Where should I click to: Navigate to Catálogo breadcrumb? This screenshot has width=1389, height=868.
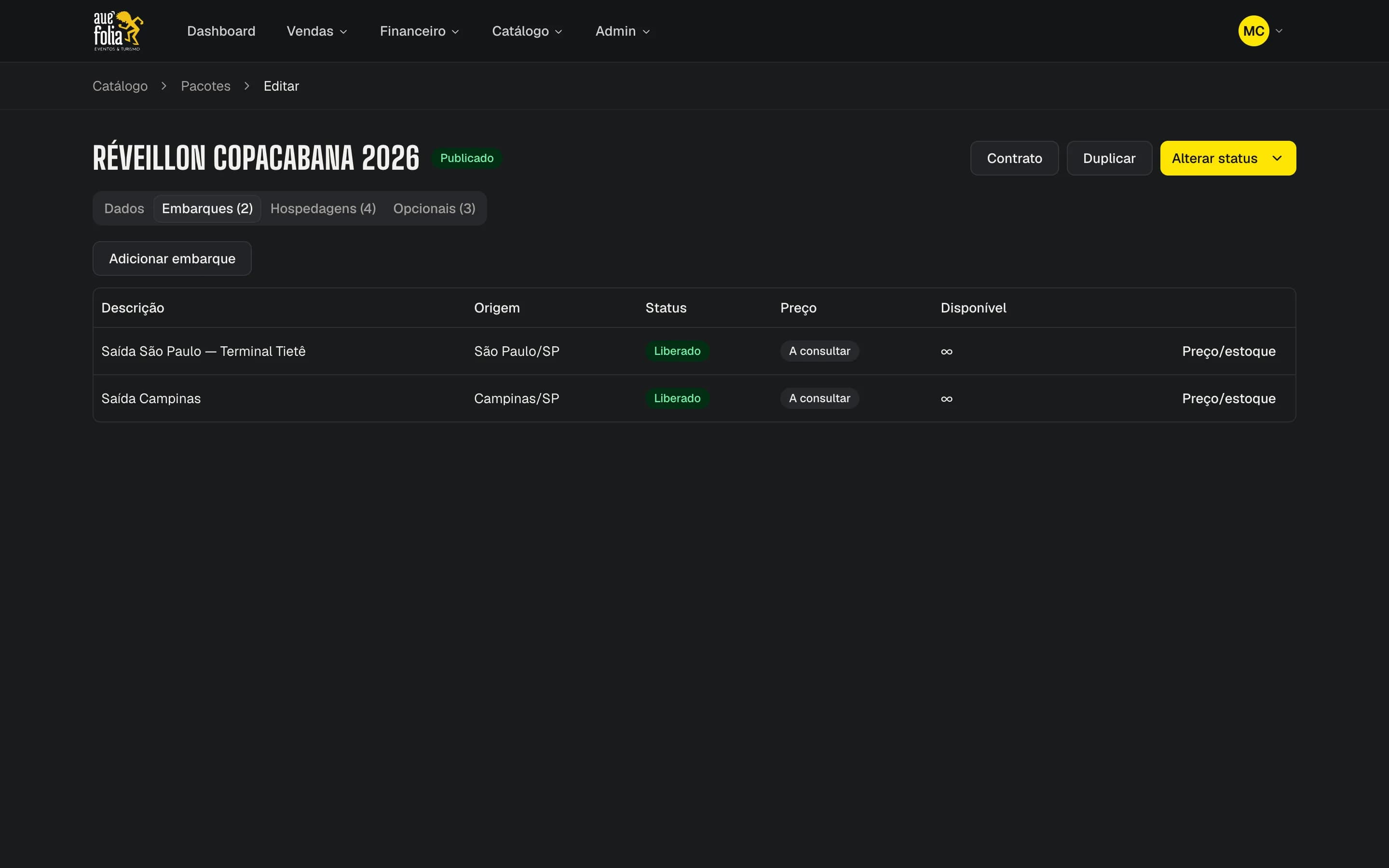pyautogui.click(x=120, y=86)
